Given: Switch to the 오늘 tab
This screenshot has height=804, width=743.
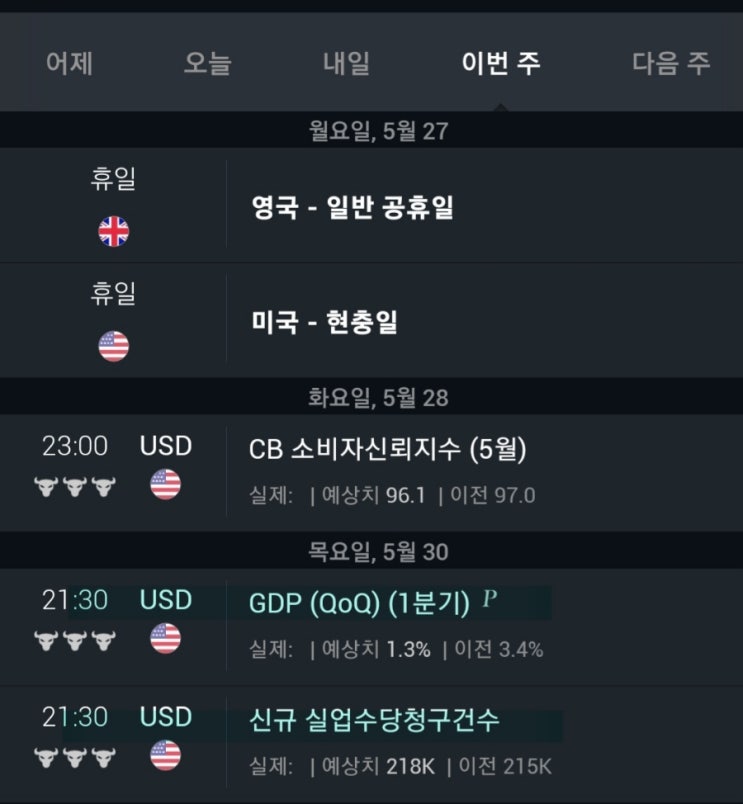Looking at the screenshot, I should [208, 63].
